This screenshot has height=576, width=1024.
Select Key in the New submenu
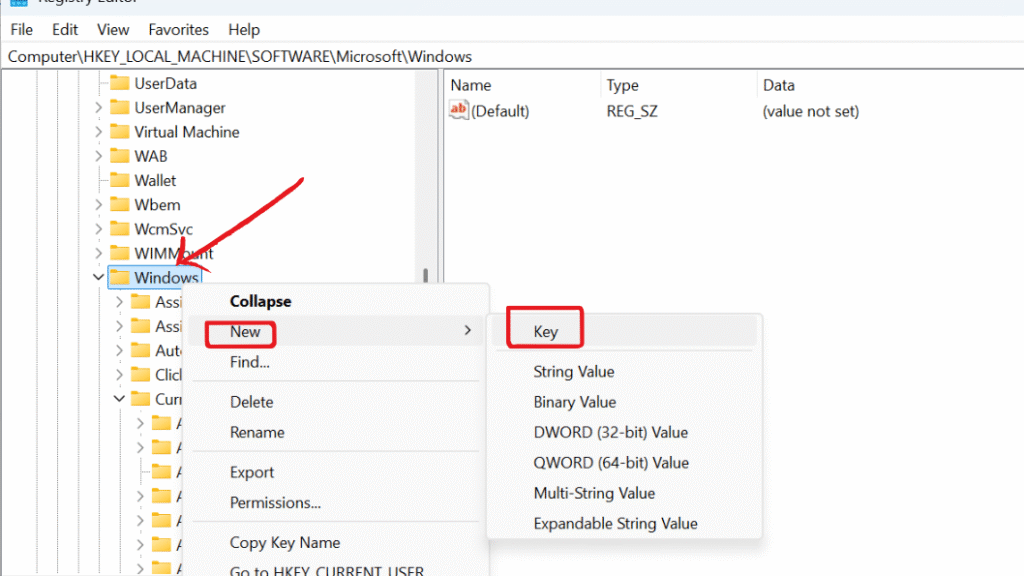click(626, 332)
